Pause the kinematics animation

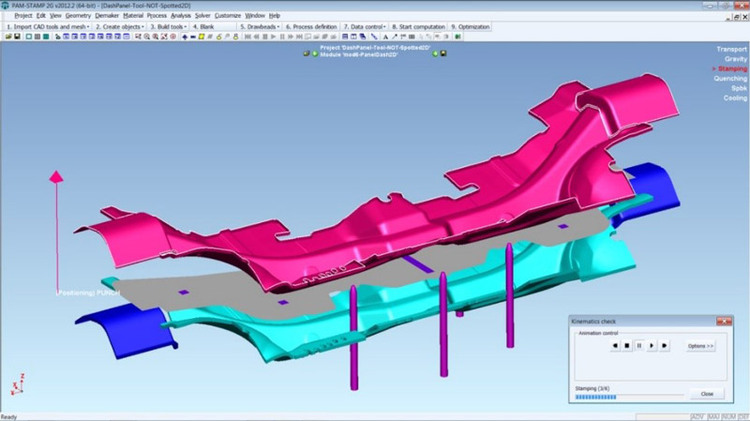(639, 346)
